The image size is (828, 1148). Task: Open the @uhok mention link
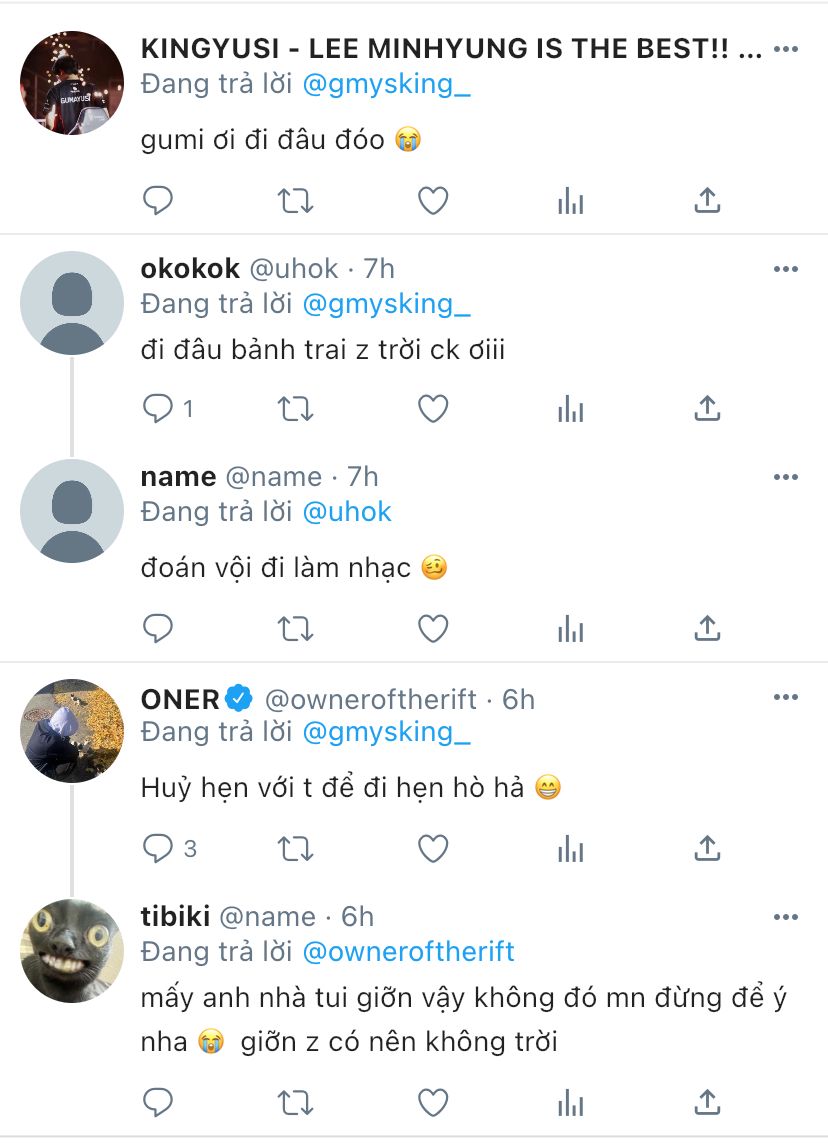click(x=346, y=512)
